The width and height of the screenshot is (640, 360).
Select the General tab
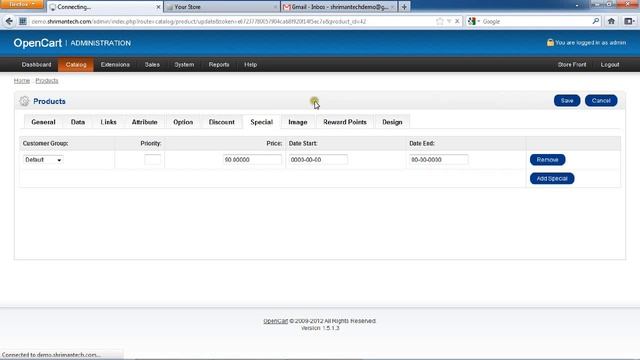(x=43, y=122)
